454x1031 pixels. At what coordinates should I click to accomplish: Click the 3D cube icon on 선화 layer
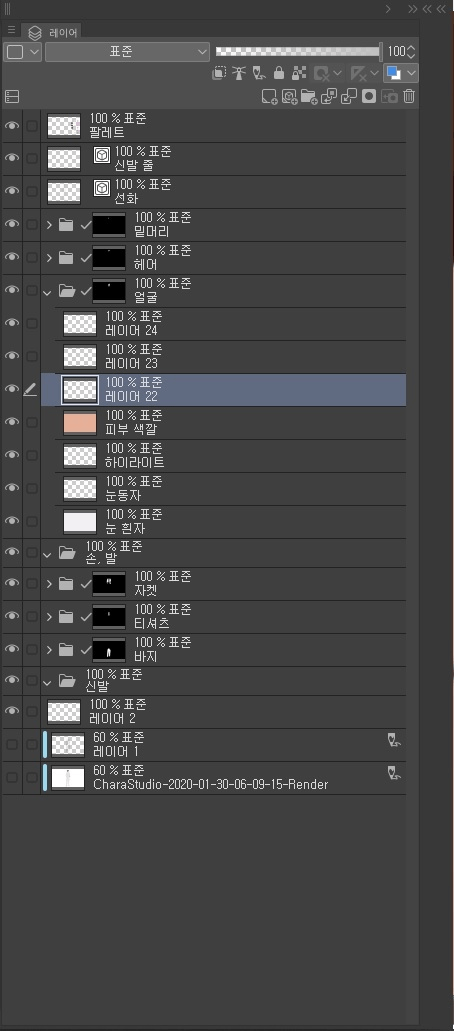(x=102, y=189)
